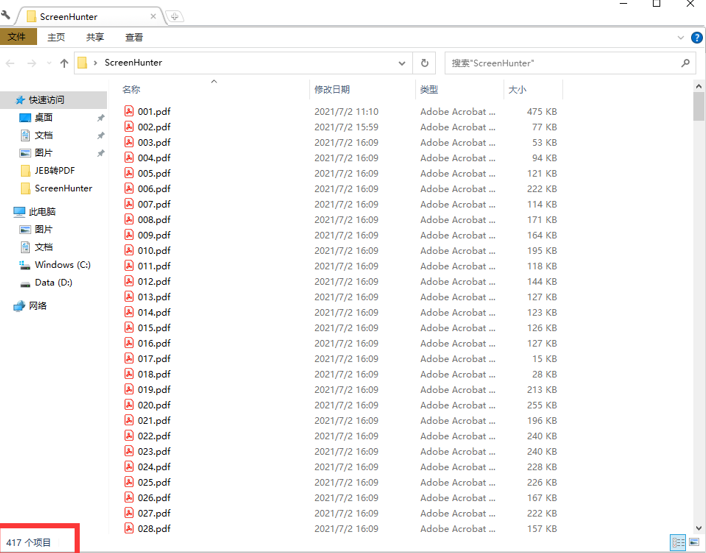Open 桌面 under quick access
706x553 pixels.
(43, 118)
